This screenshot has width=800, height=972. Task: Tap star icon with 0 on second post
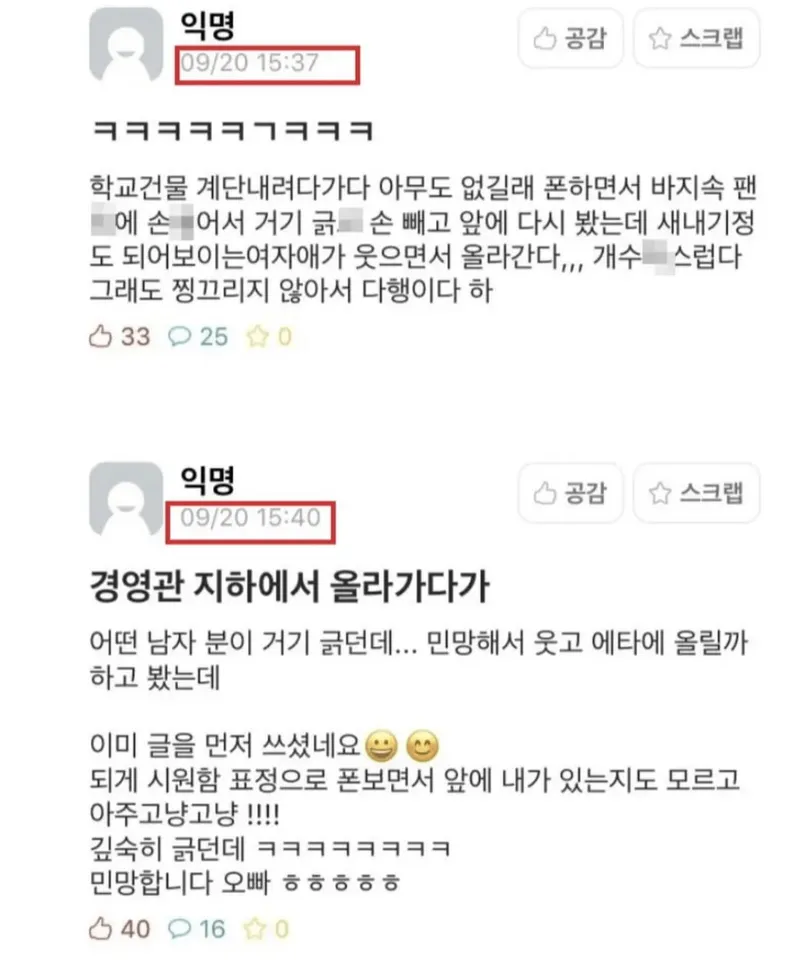coord(255,929)
